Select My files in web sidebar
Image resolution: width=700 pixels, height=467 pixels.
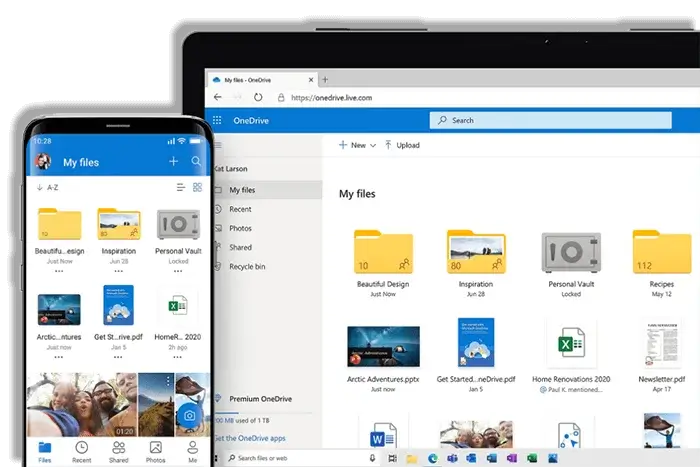pos(268,190)
